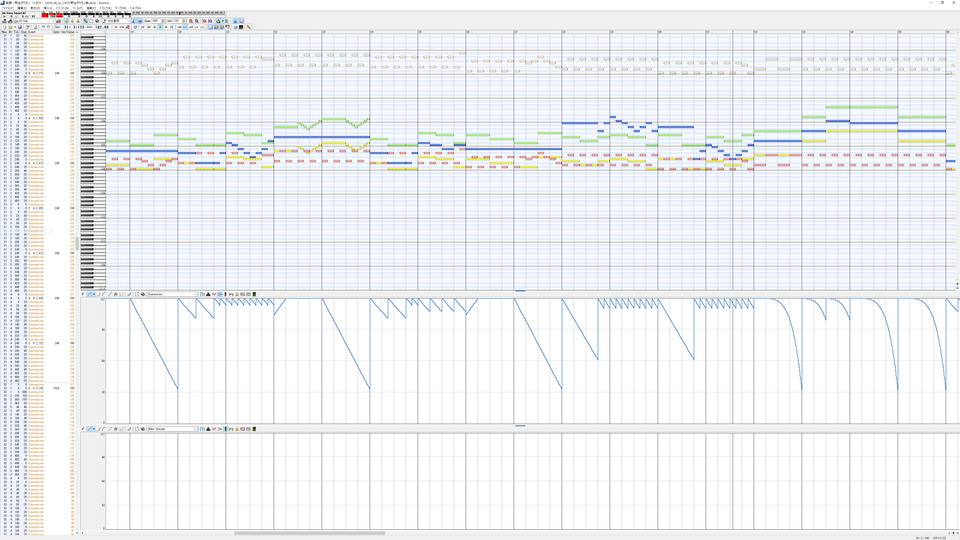Click the Open file folder icon
This screenshot has height=540, width=960.
10,27
